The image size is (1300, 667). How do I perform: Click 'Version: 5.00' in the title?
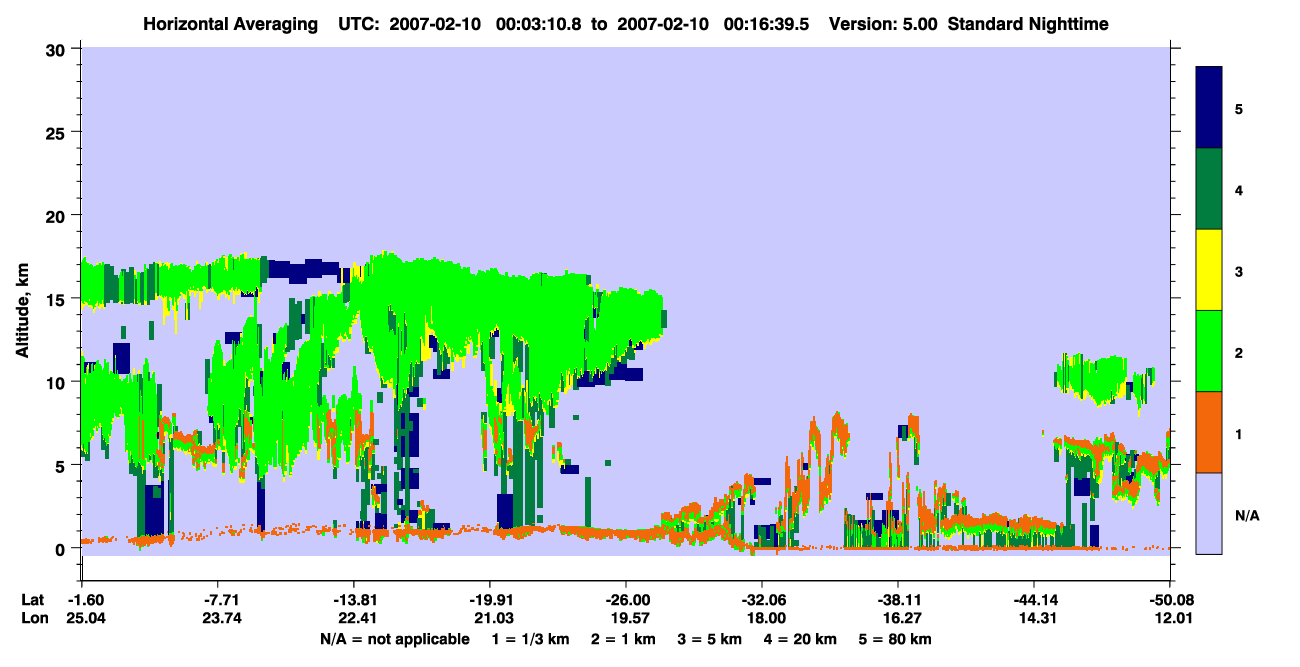pos(881,23)
